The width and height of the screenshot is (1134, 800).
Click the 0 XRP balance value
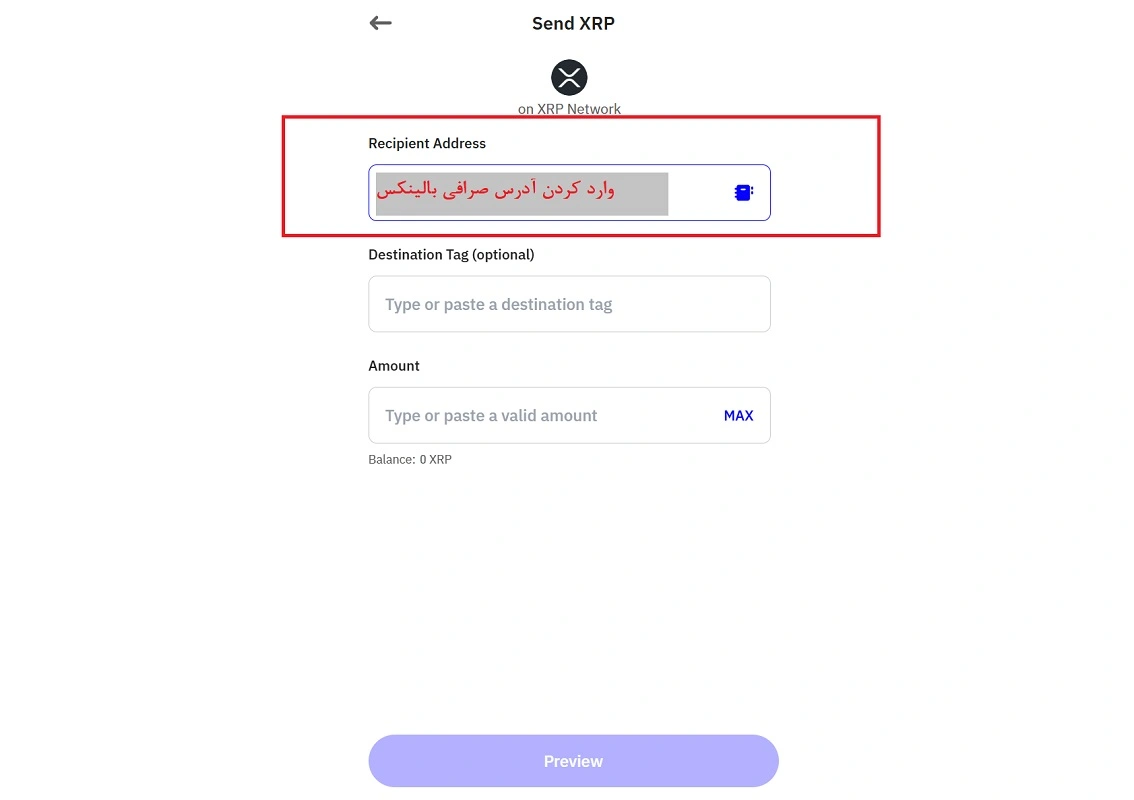click(435, 459)
